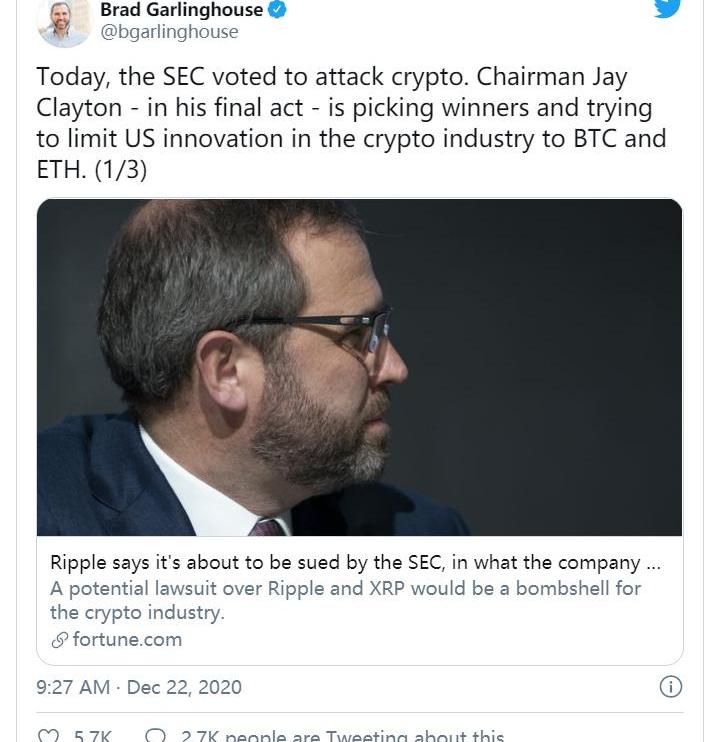The image size is (713, 742).
Task: Like the tweet with the heart icon
Action: [48, 736]
